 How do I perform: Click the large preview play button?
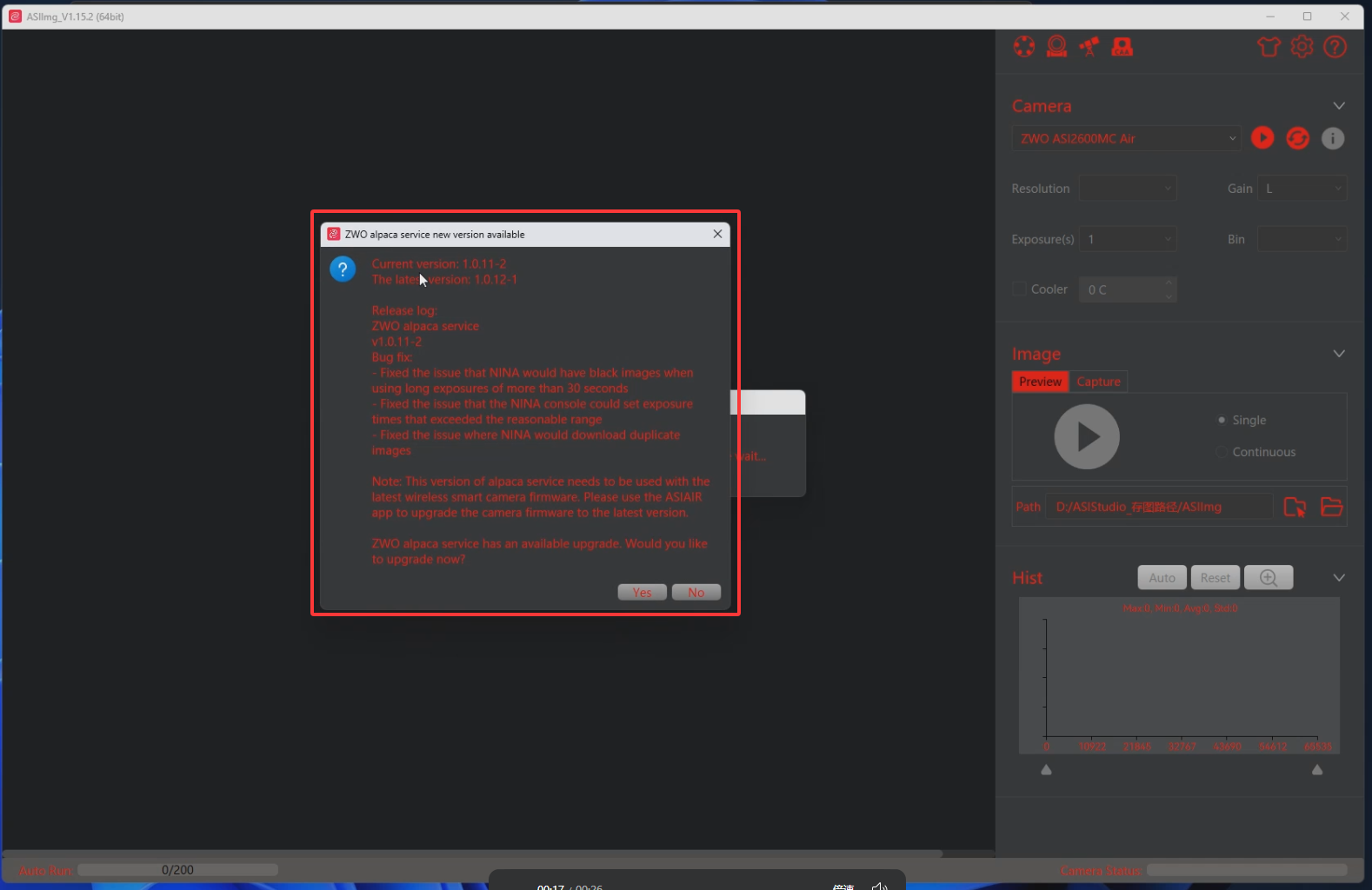pyautogui.click(x=1087, y=436)
